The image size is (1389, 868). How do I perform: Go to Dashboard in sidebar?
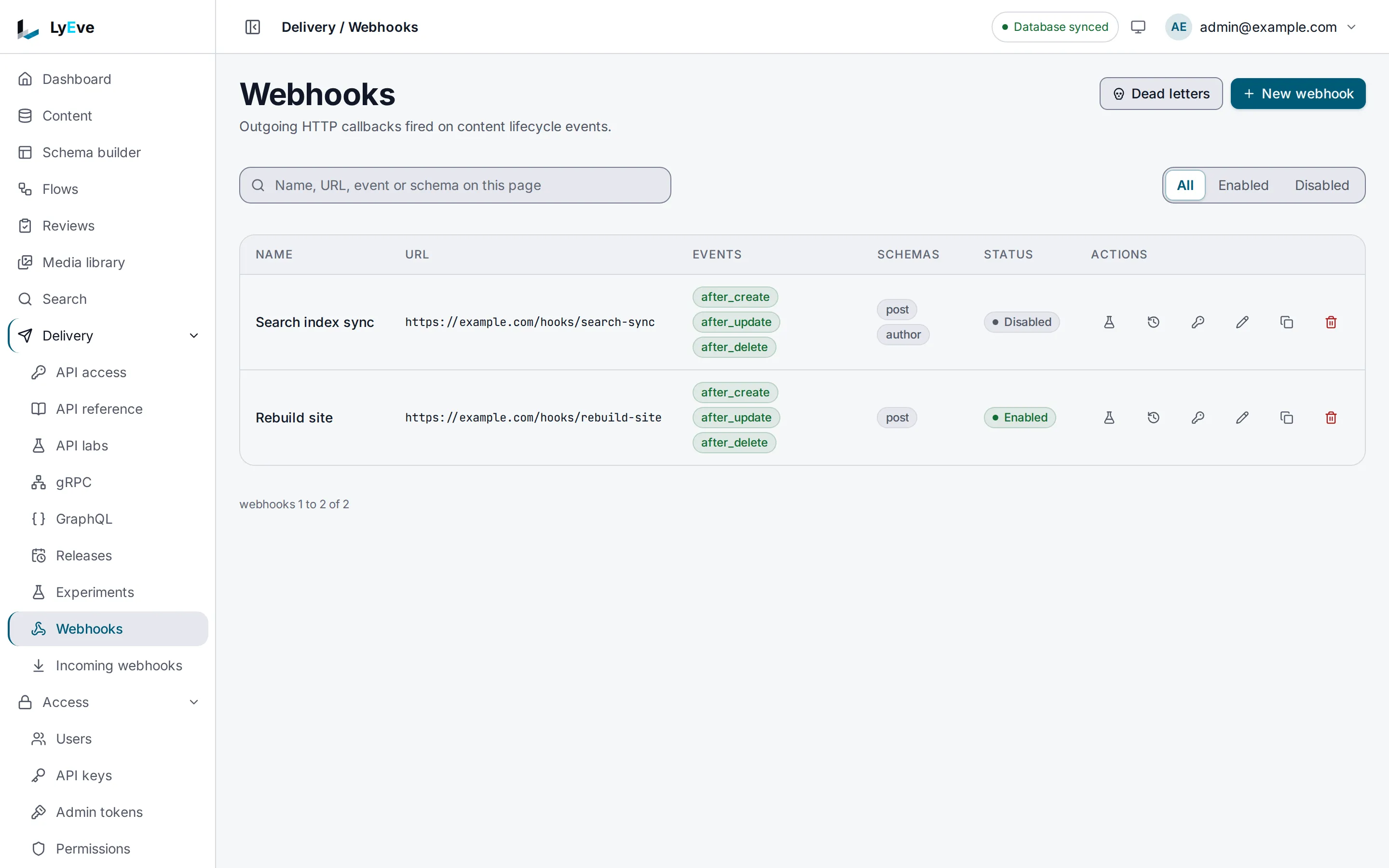tap(108, 79)
